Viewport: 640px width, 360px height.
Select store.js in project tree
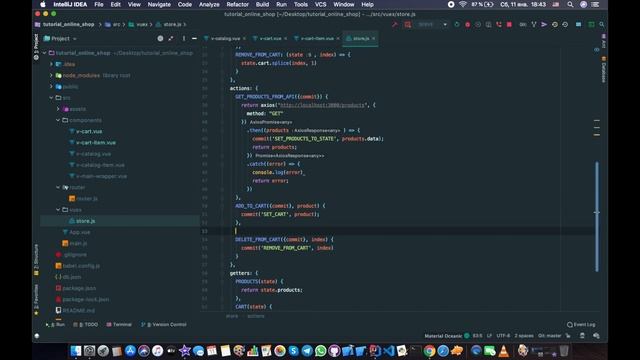point(85,221)
